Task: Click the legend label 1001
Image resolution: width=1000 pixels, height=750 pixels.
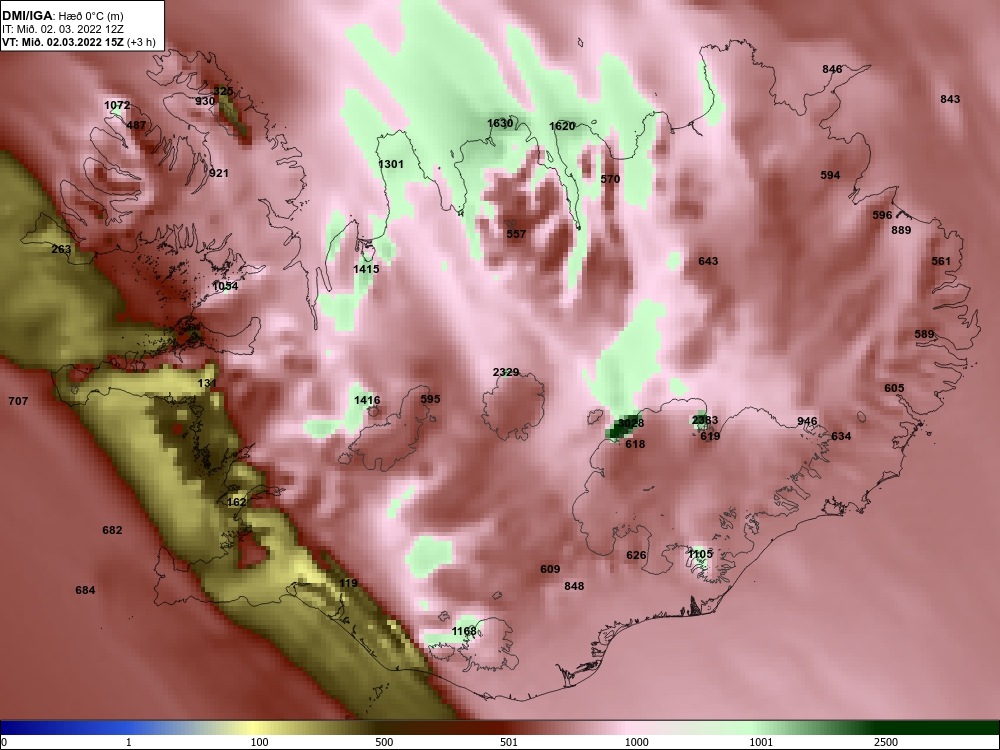Action: 761,742
